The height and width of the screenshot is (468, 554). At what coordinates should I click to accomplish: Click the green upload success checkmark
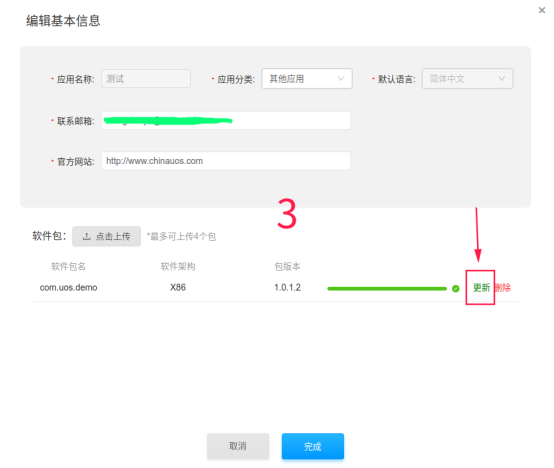click(x=455, y=289)
